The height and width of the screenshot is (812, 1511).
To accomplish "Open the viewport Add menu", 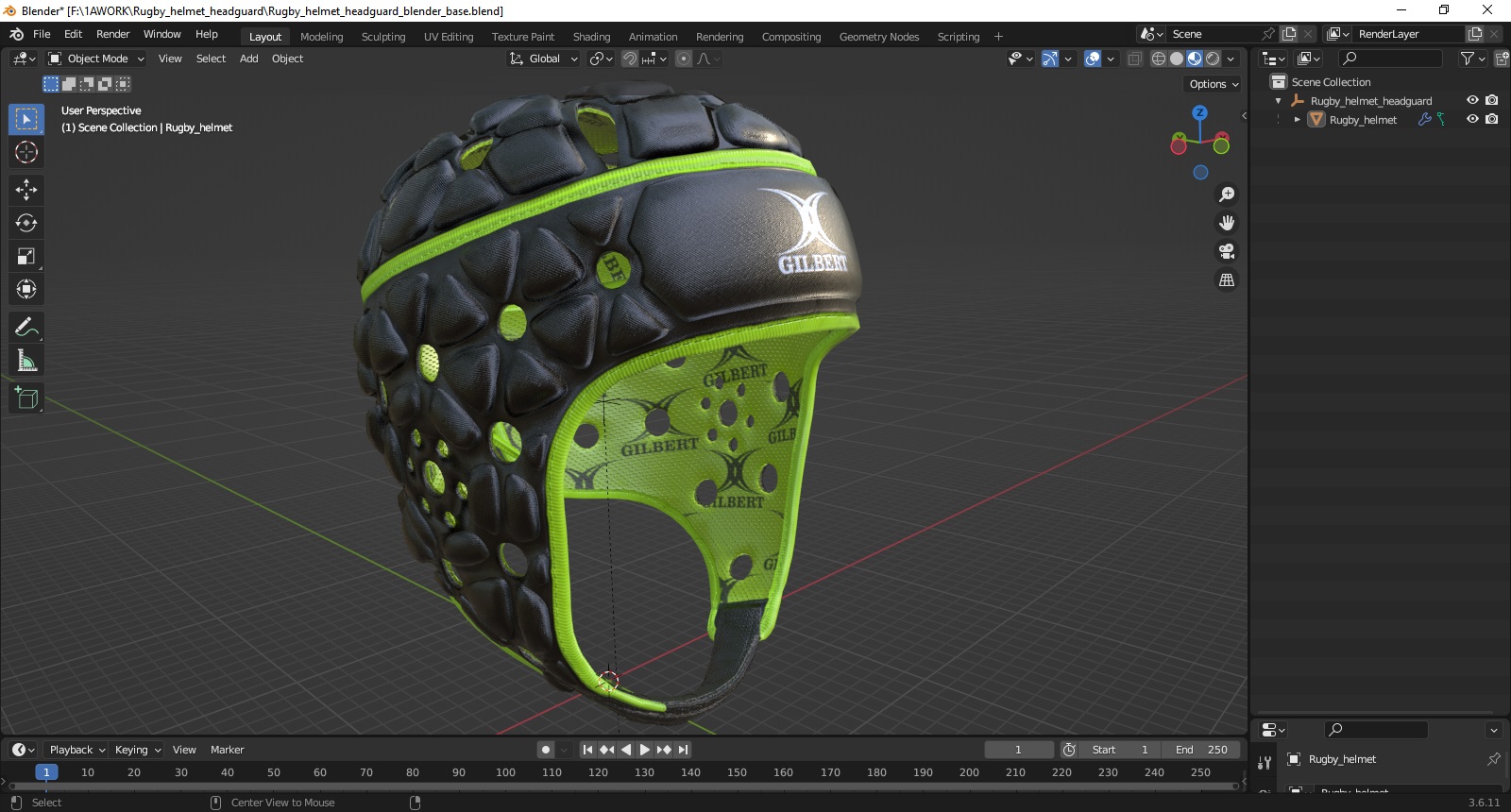I will click(x=248, y=59).
